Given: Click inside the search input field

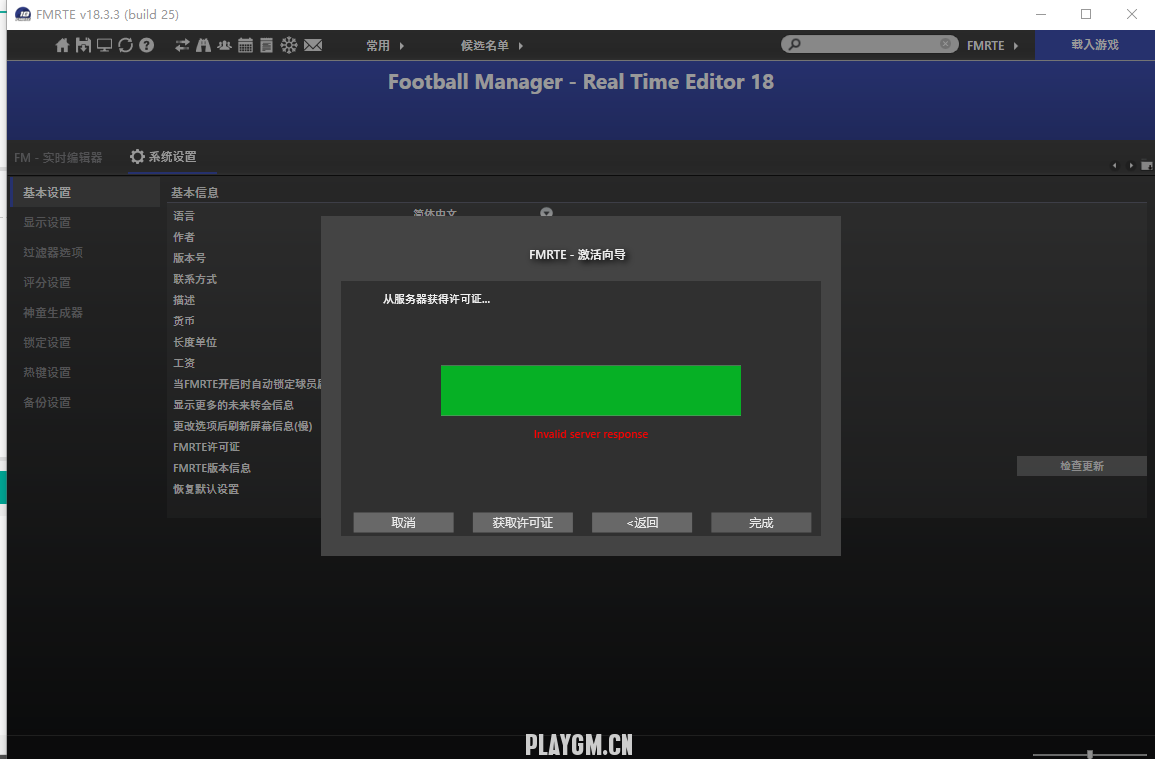Looking at the screenshot, I should [x=869, y=44].
